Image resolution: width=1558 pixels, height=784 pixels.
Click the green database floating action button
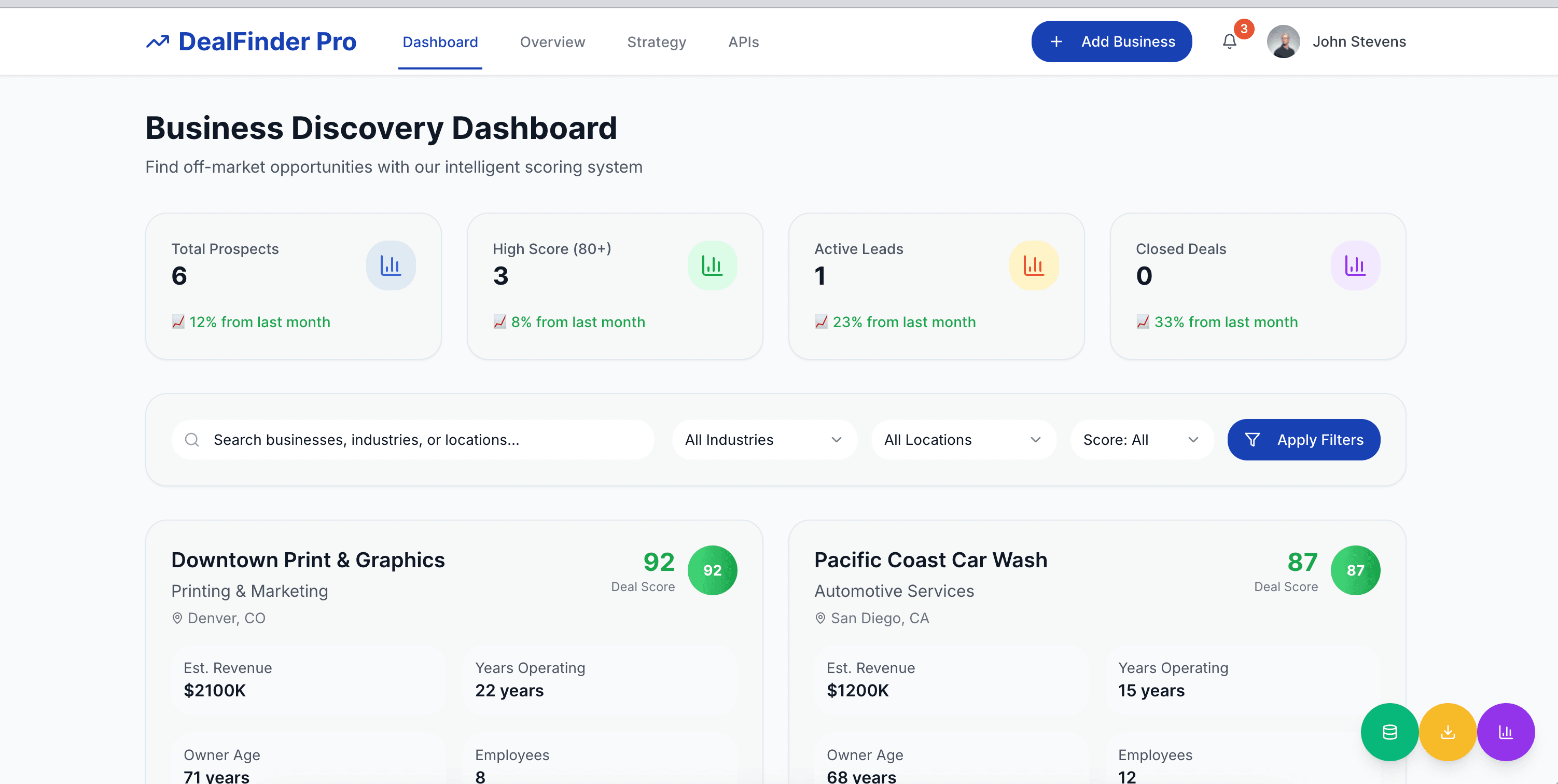pos(1389,732)
